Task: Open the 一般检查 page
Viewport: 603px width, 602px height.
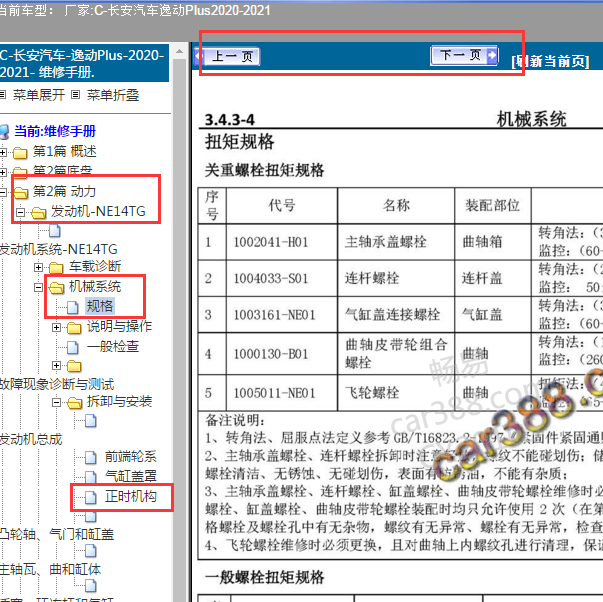Action: point(113,346)
